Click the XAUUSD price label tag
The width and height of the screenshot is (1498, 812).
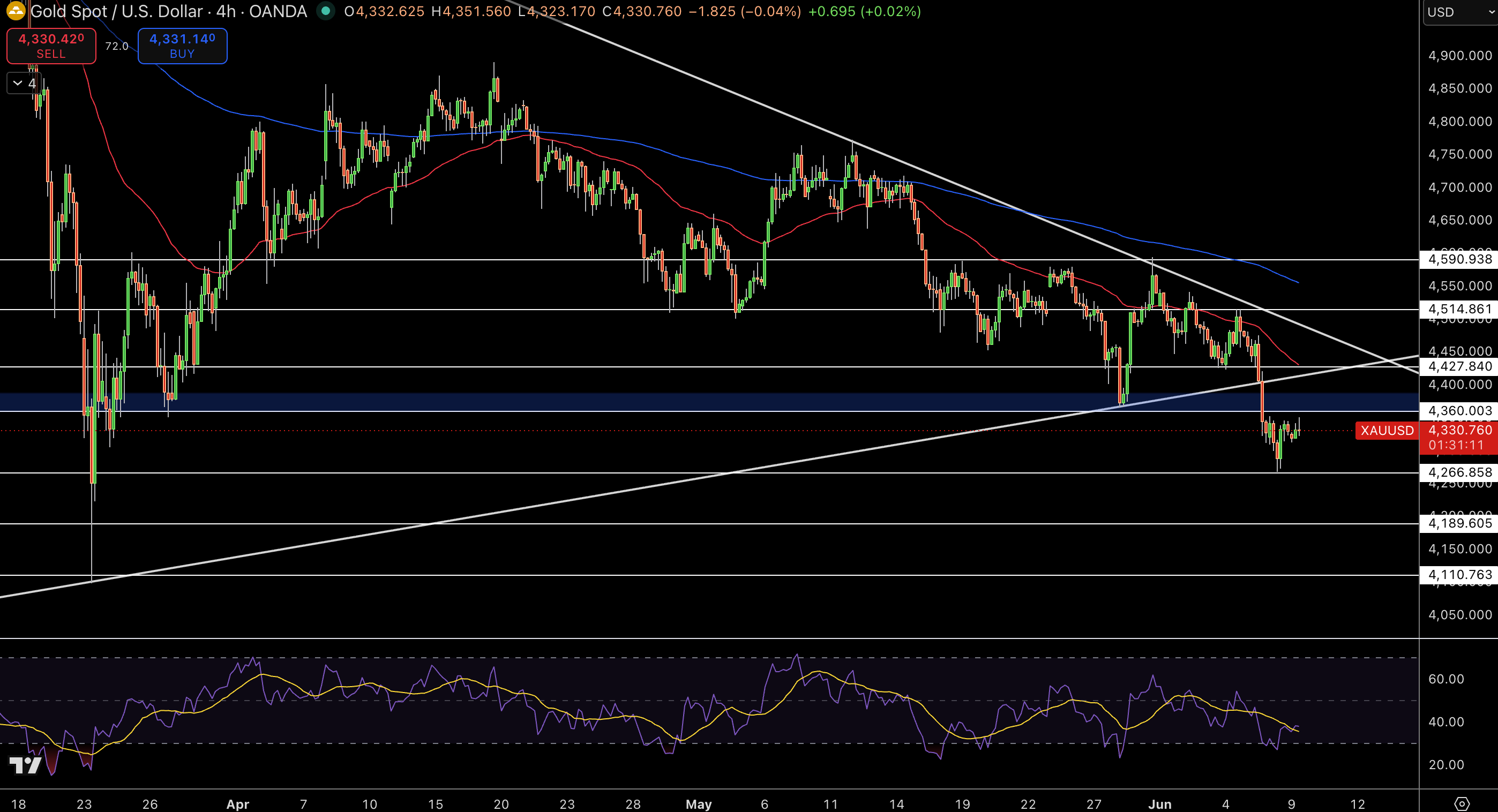tap(1387, 431)
